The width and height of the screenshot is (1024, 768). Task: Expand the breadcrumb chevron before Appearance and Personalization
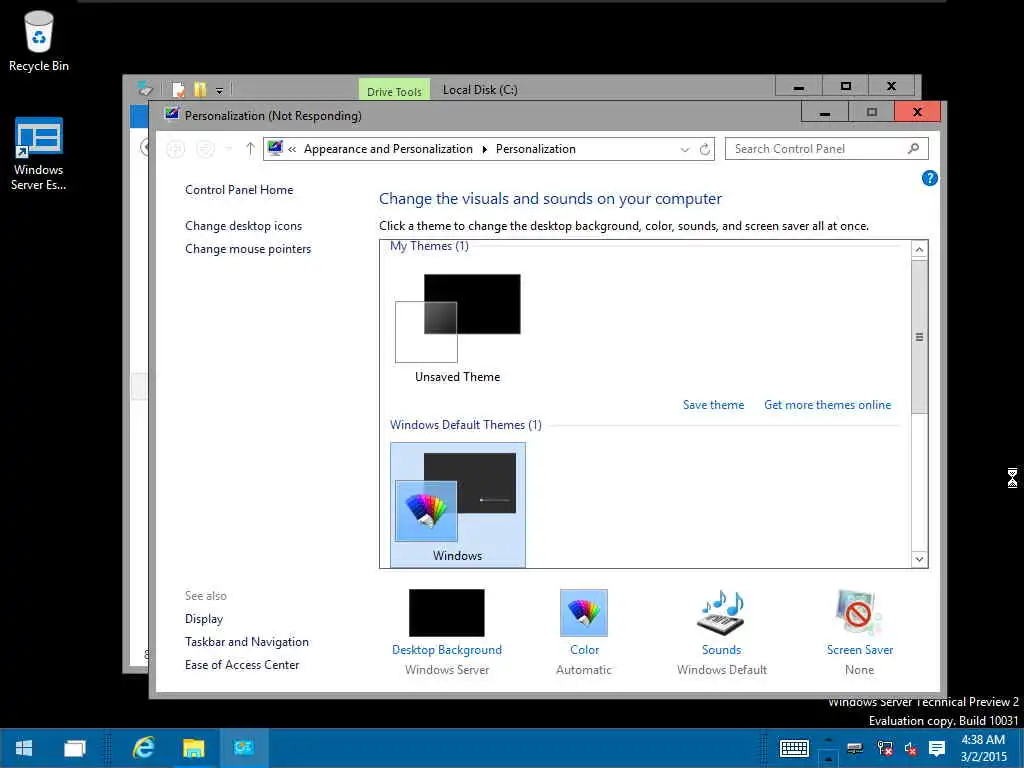(x=292, y=150)
